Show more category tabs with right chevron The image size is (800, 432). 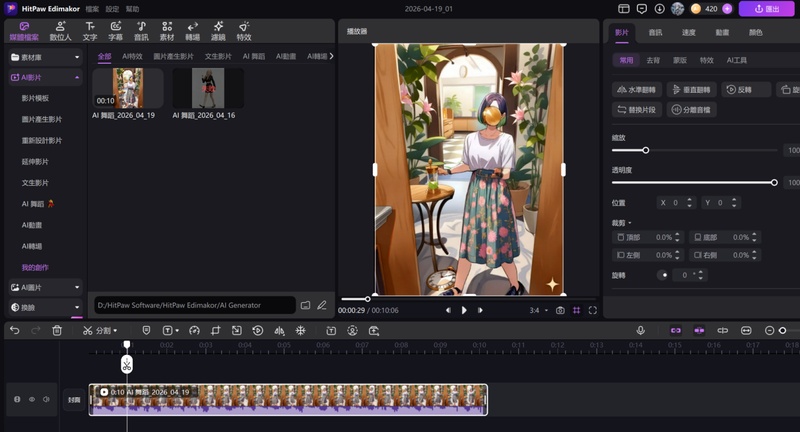331,56
